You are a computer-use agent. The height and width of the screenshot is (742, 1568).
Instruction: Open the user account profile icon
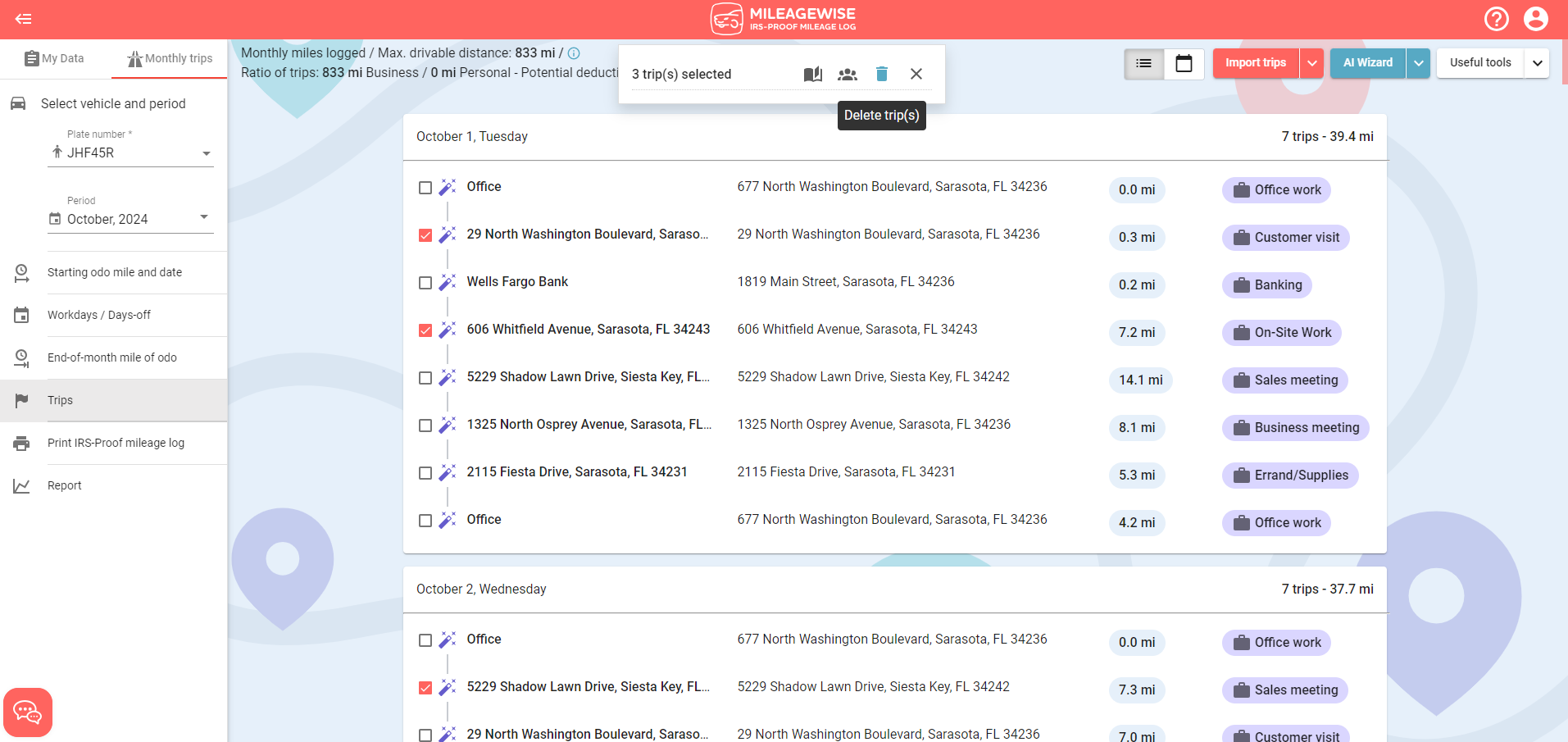[x=1535, y=18]
